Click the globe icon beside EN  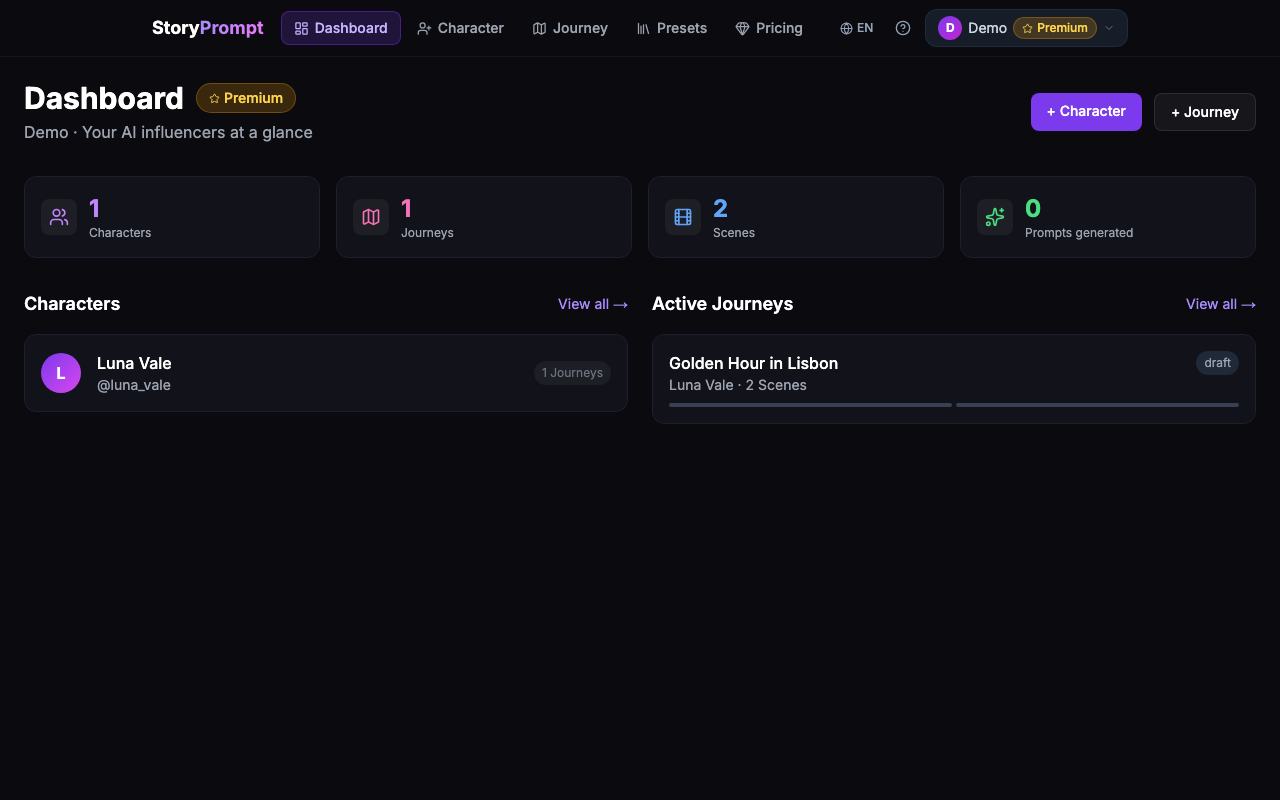(846, 28)
